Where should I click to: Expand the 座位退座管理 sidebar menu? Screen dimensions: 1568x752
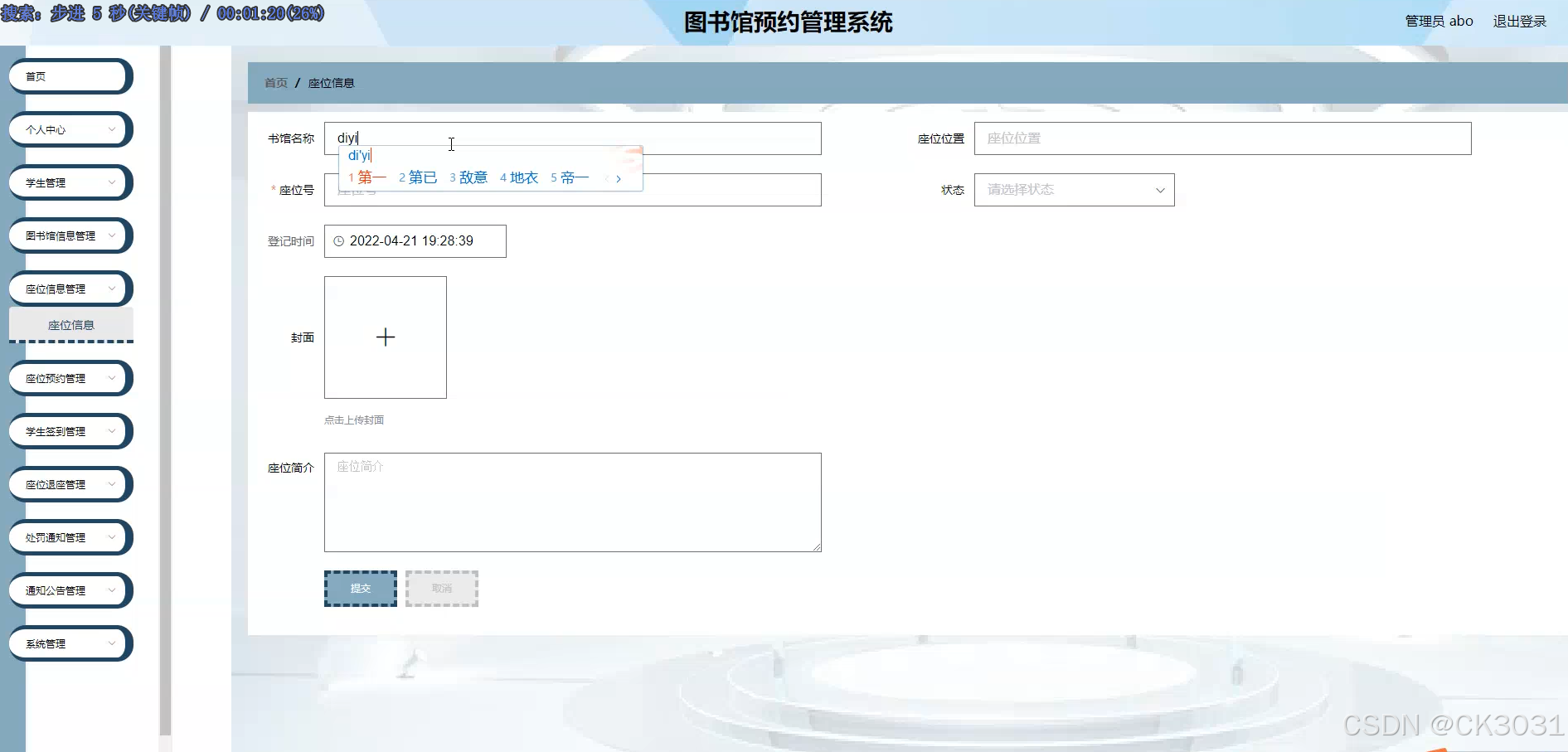(70, 484)
